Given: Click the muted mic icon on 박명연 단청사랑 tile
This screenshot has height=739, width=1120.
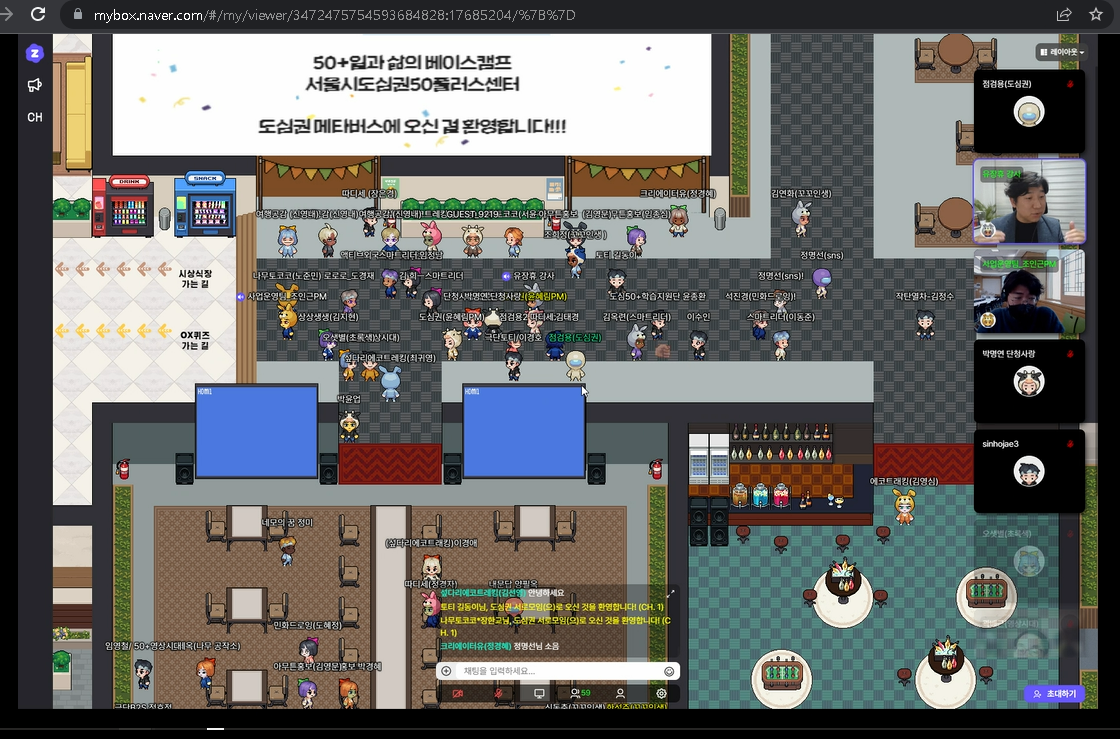Looking at the screenshot, I should (x=1070, y=354).
